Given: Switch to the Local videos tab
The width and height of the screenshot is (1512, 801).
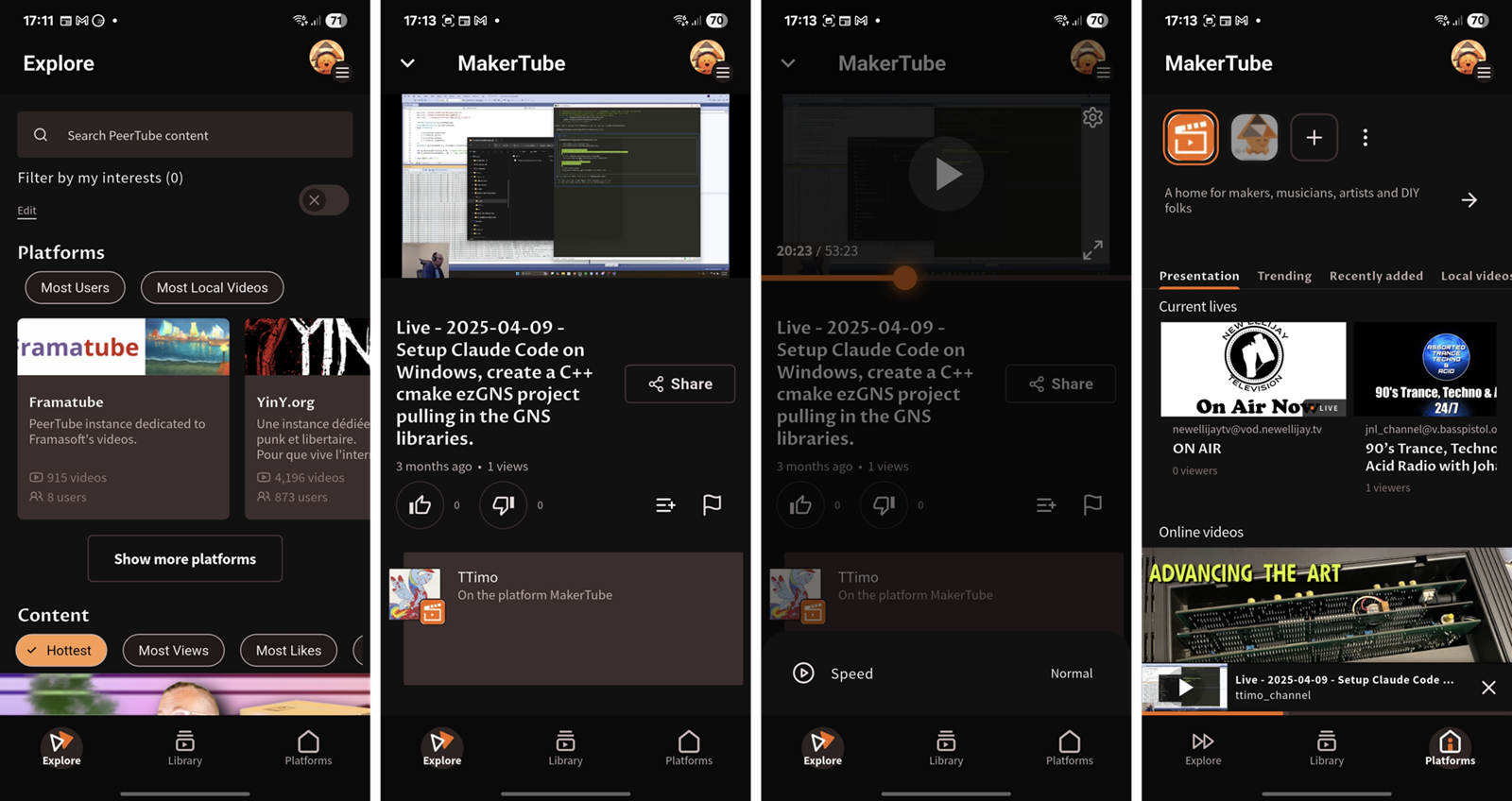Looking at the screenshot, I should point(1475,276).
